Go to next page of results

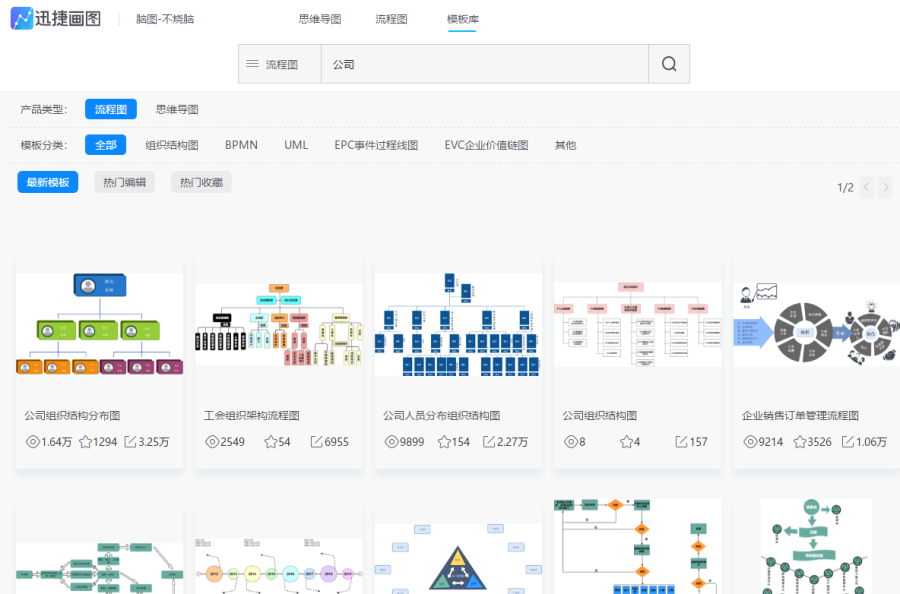(885, 187)
